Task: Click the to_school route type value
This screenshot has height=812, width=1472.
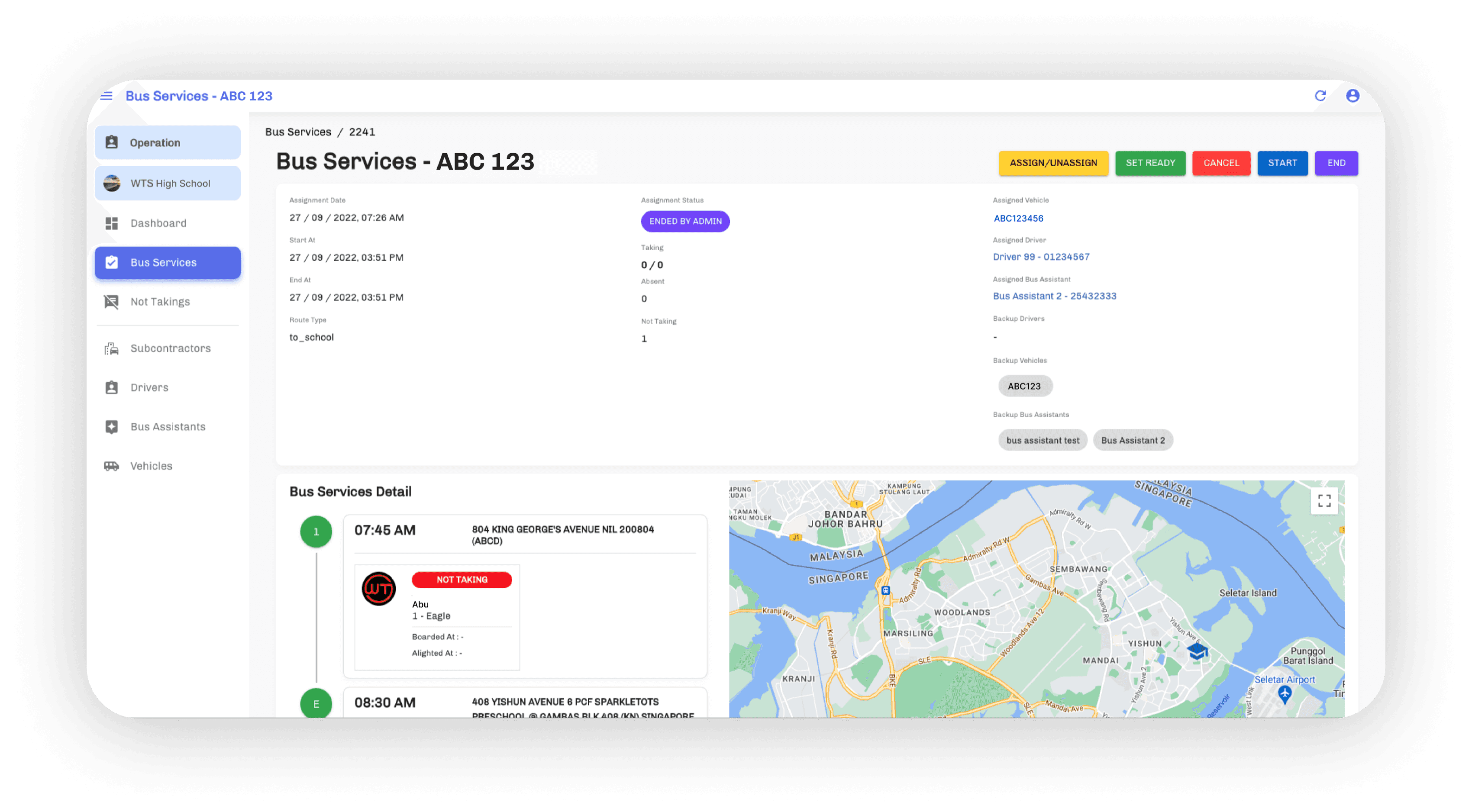Action: [x=311, y=338]
